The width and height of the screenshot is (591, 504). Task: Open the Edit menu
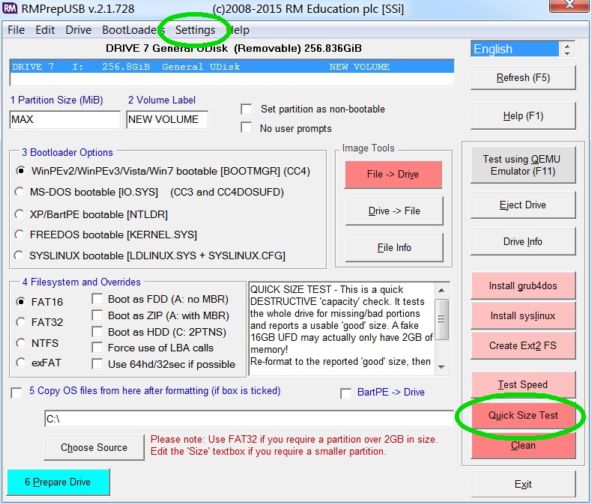[45, 30]
